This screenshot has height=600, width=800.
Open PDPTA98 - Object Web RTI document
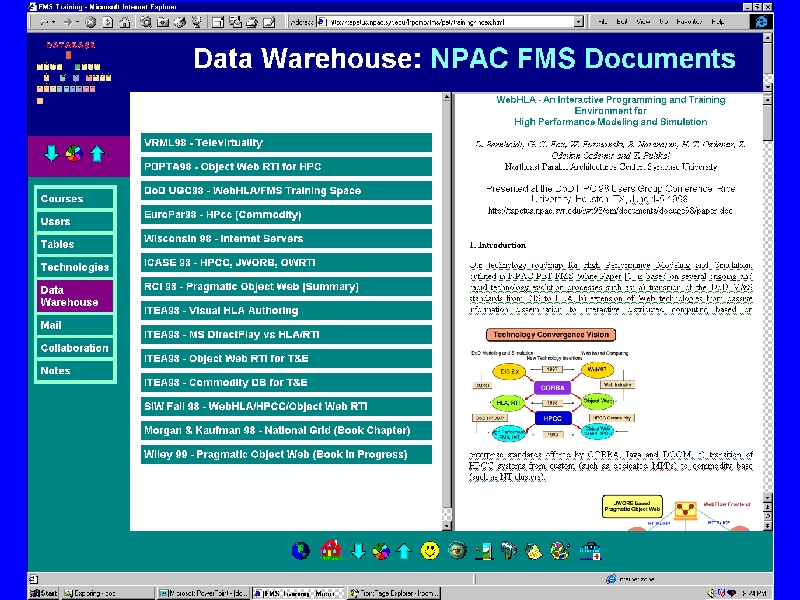(286, 167)
